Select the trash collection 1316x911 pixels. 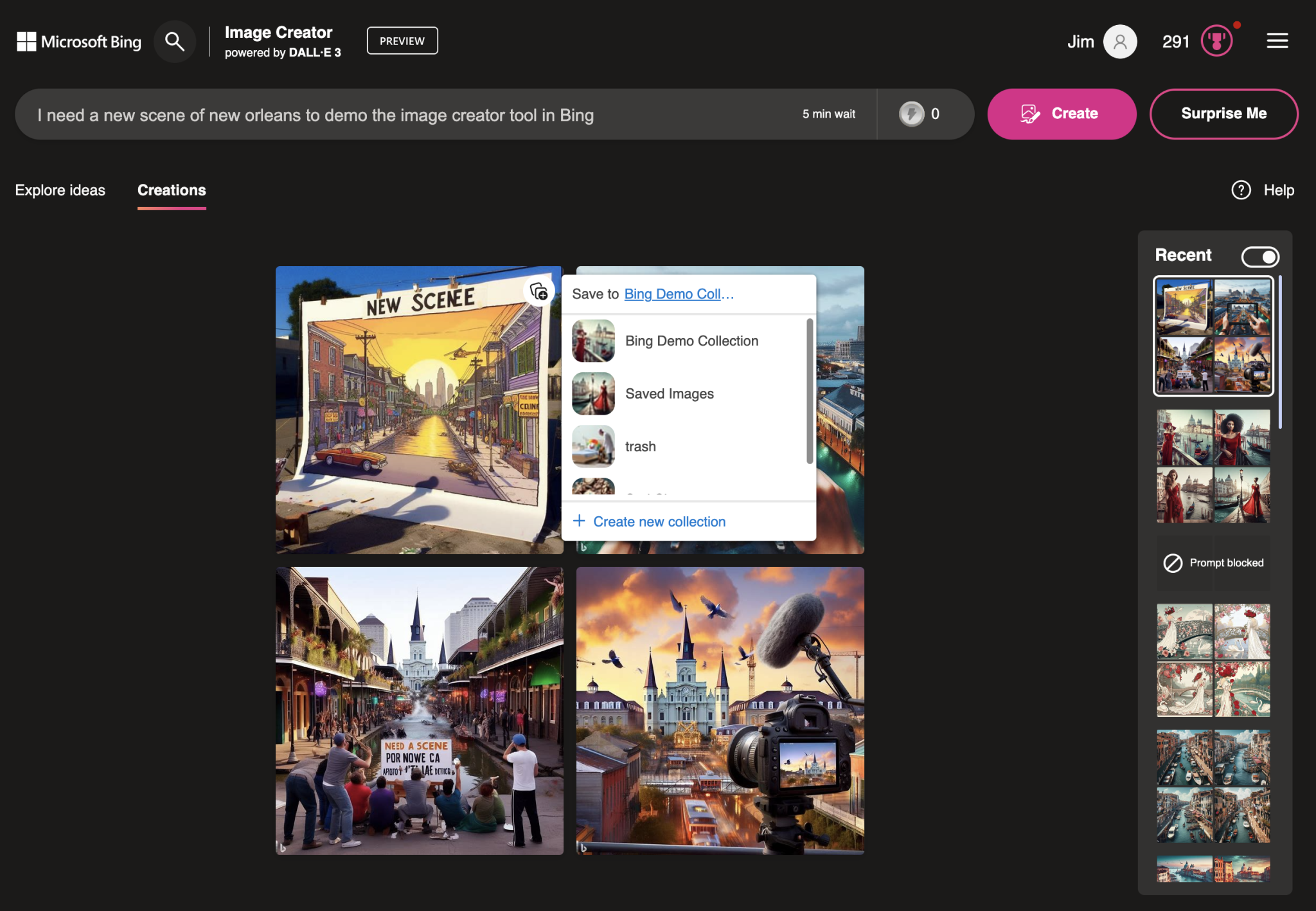pyautogui.click(x=640, y=446)
